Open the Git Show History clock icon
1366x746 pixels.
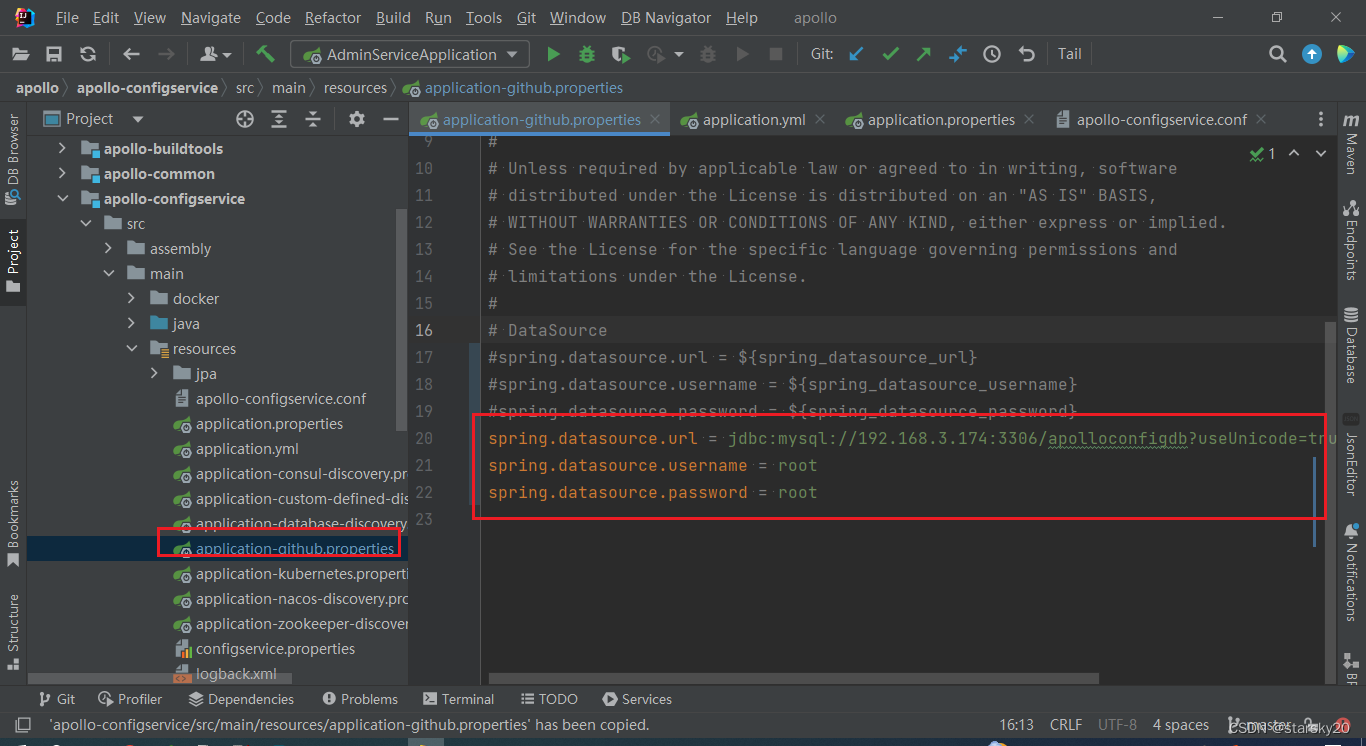992,54
